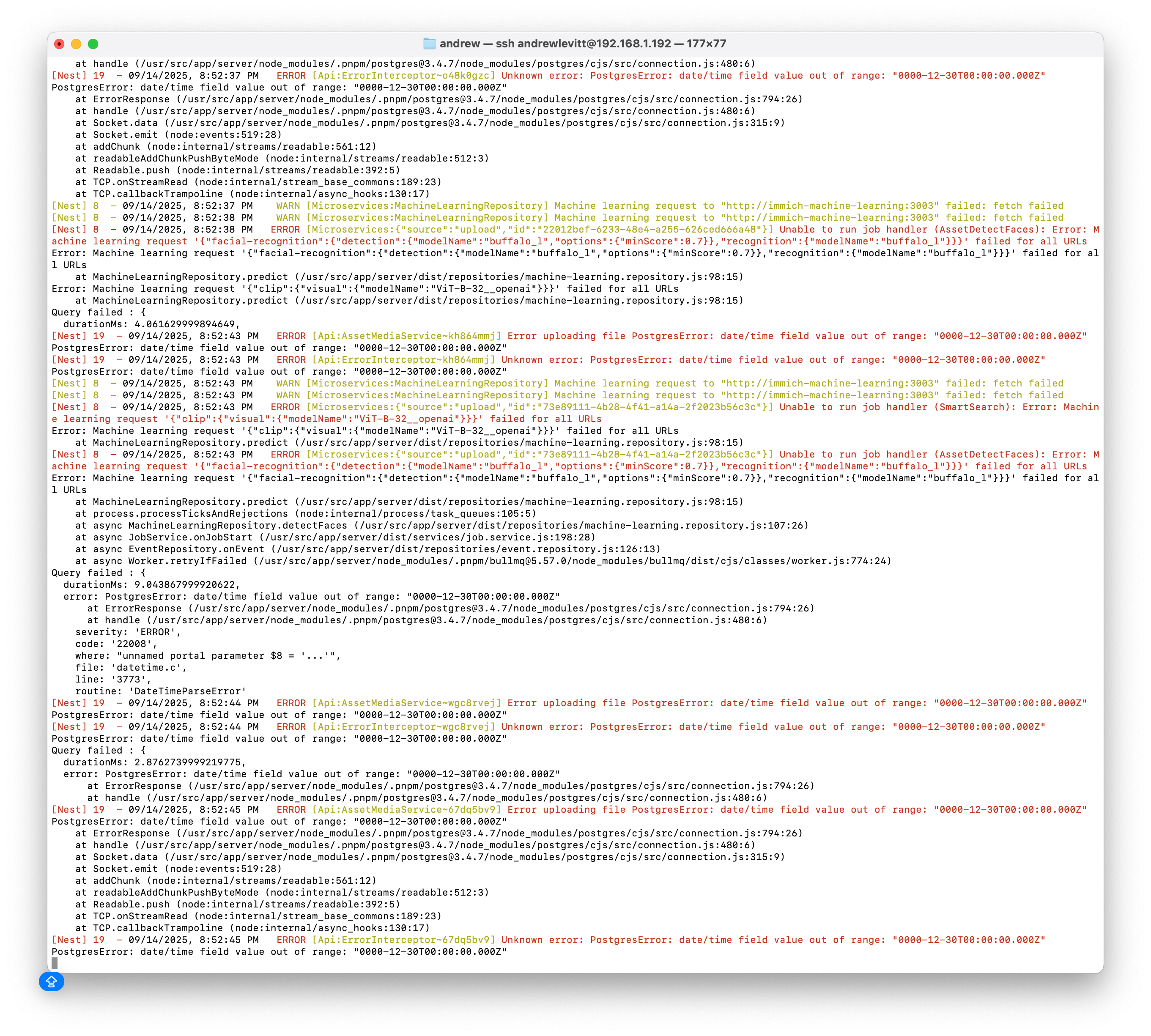Click the routine: 'DateTimeParseError' line

(x=161, y=691)
